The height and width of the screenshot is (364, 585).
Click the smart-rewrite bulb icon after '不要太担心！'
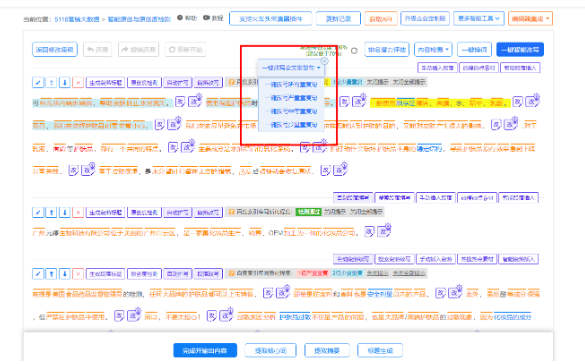pyautogui.click(x=226, y=314)
